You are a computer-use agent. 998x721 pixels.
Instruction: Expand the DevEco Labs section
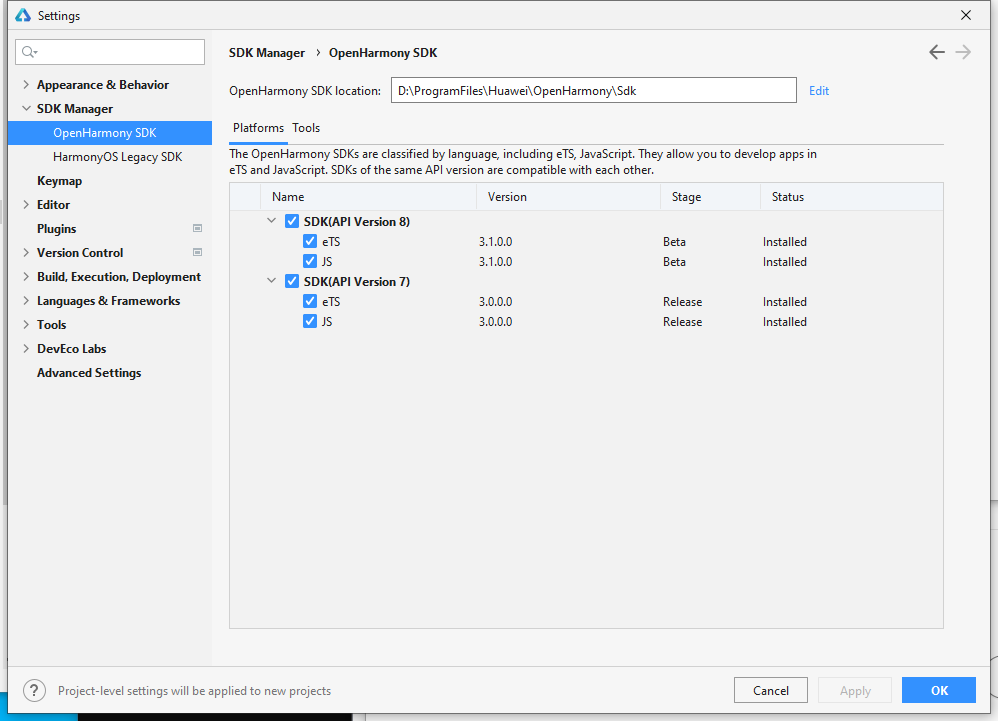[x=26, y=349]
